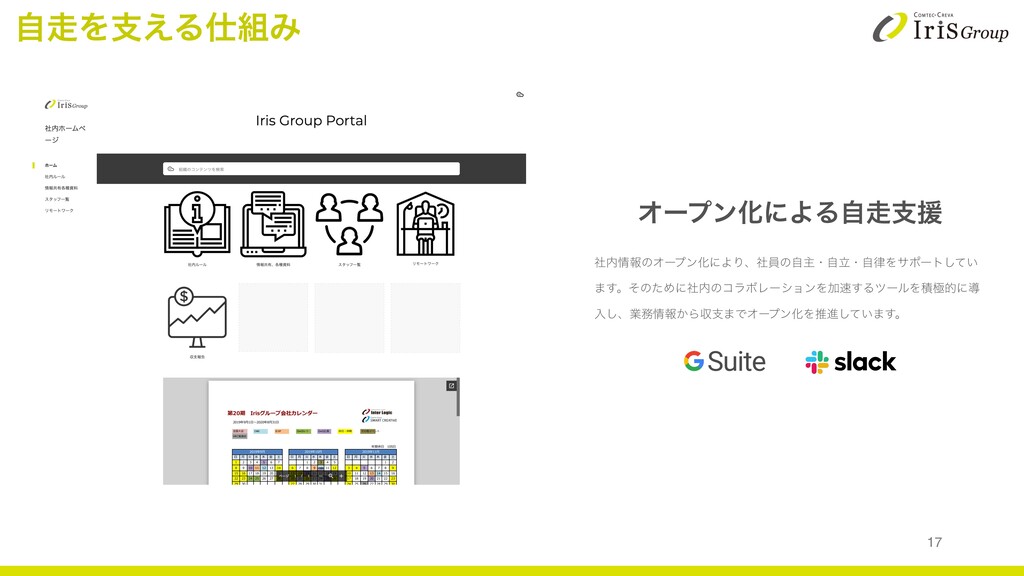Click the cloud icon inside the search bar

tap(170, 169)
